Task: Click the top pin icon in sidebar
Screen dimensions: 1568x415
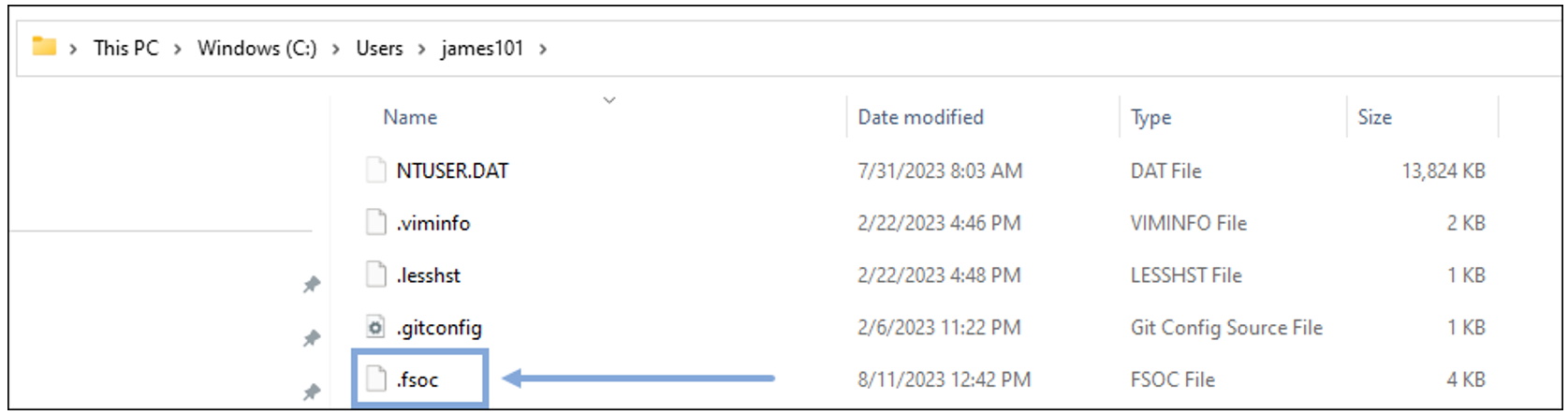Action: pyautogui.click(x=312, y=285)
